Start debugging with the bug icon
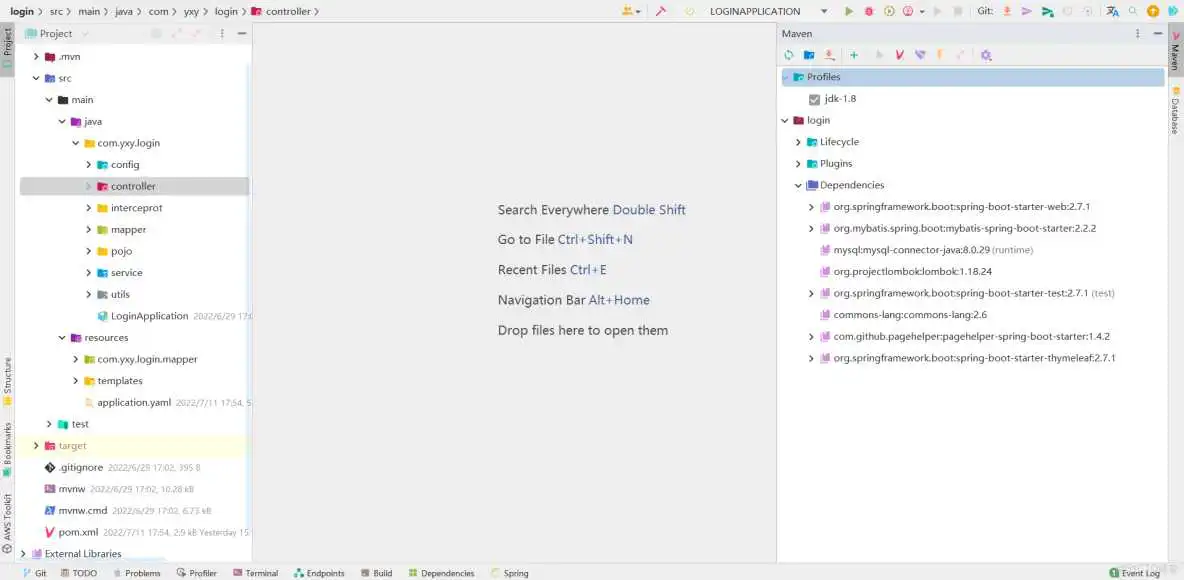 868,11
